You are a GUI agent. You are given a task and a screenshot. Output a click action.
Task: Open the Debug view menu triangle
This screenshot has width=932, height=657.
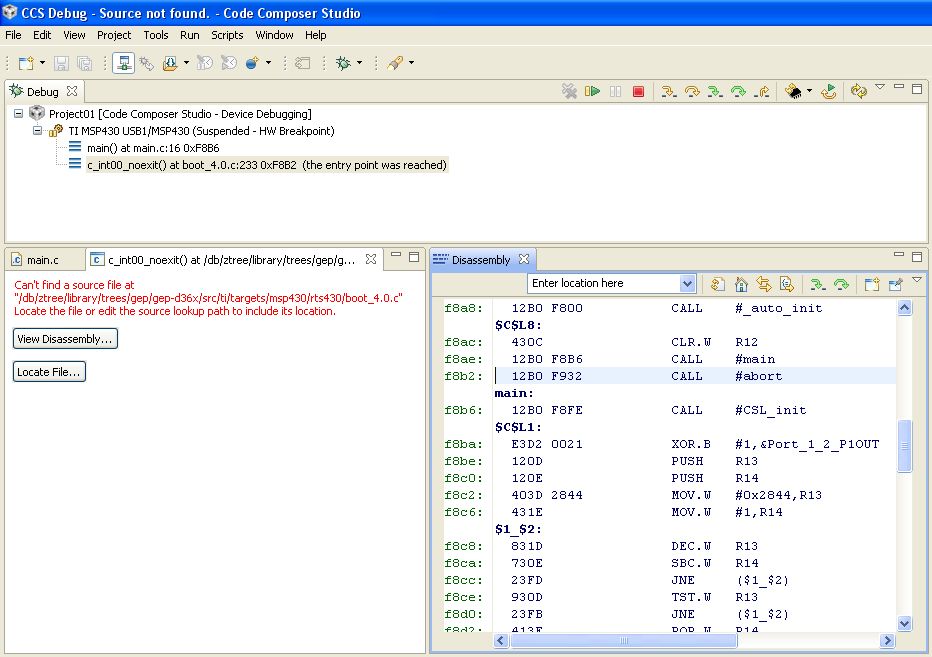(x=880, y=87)
